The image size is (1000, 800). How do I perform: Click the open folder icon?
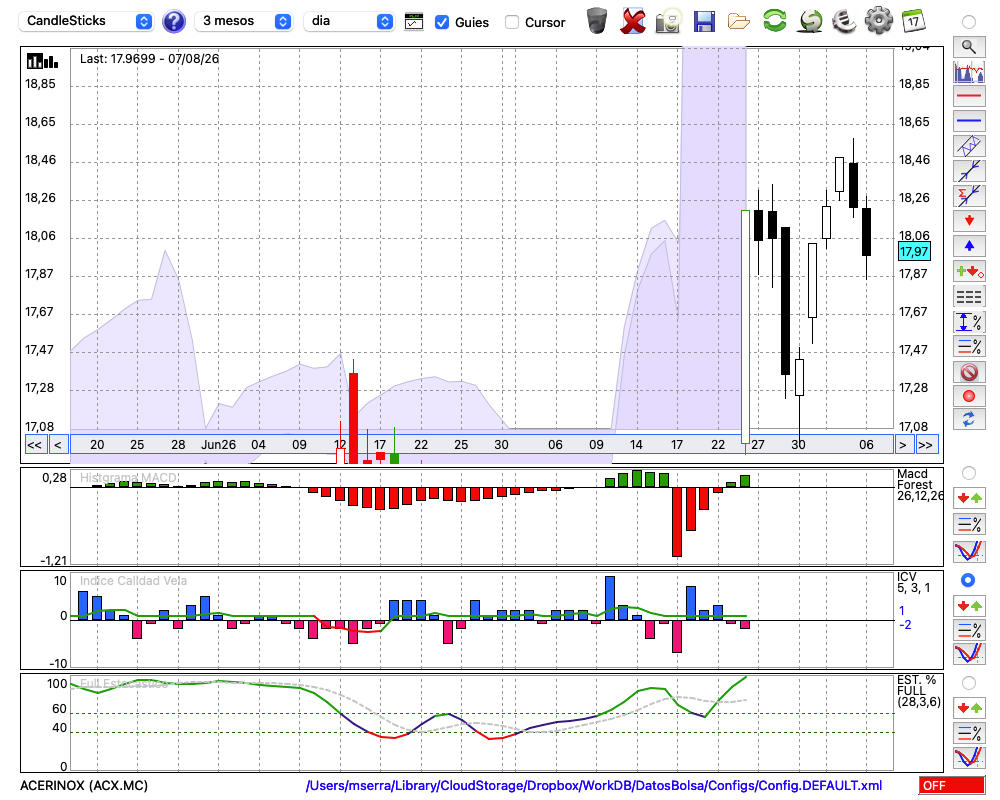pos(739,22)
